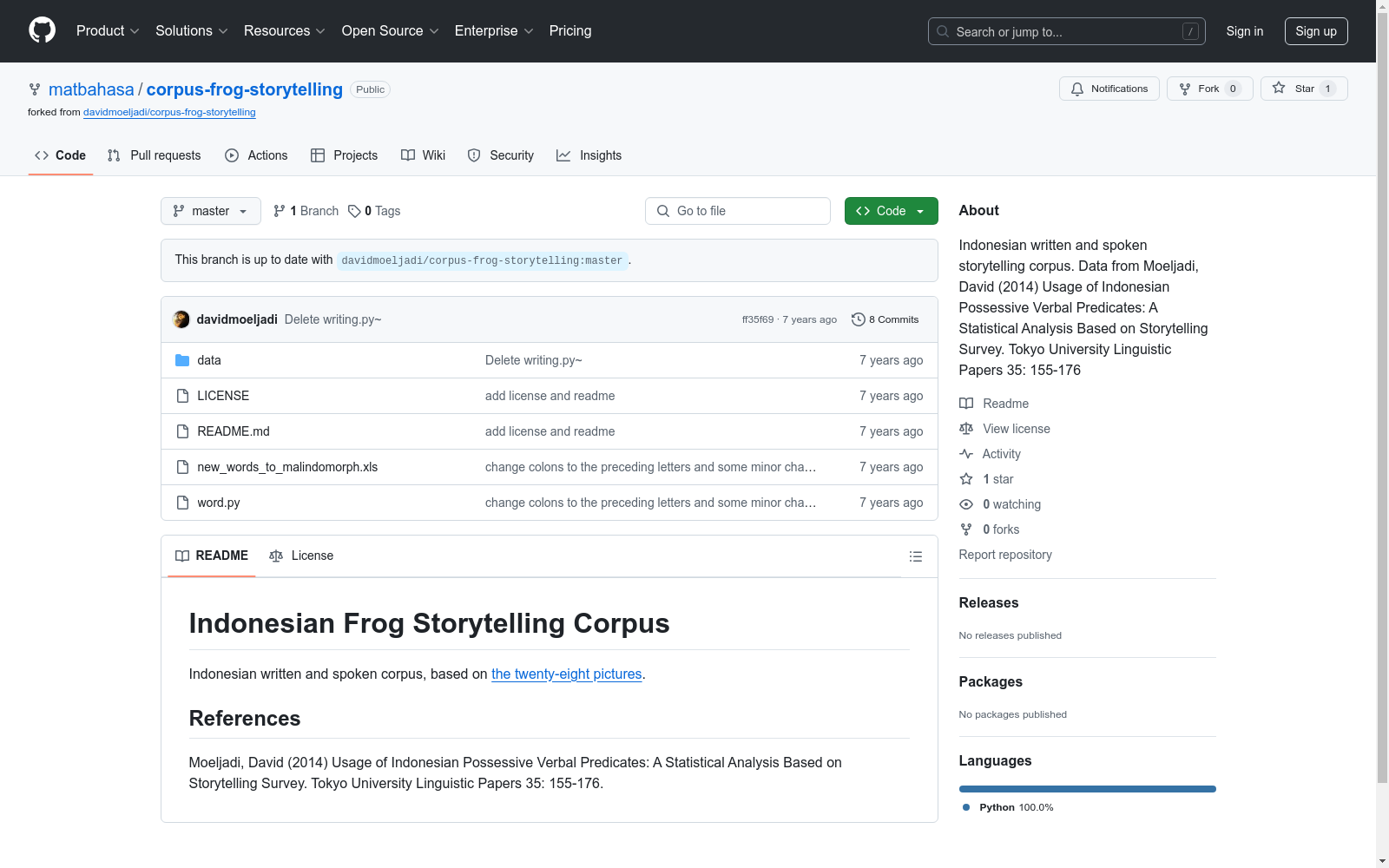Image resolution: width=1389 pixels, height=868 pixels.
Task: Open the Code tab
Action: point(61,155)
